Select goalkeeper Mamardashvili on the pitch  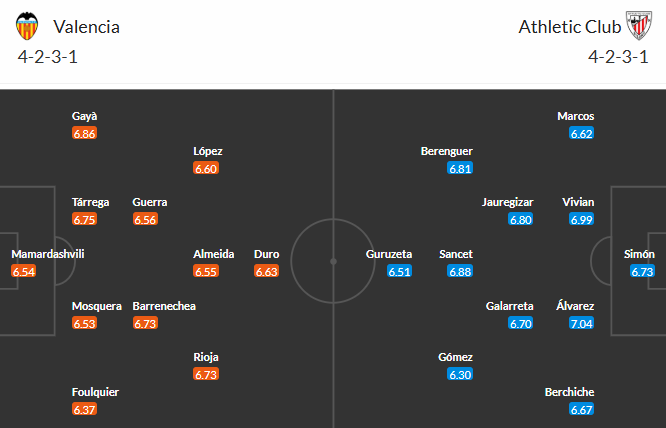pos(48,254)
